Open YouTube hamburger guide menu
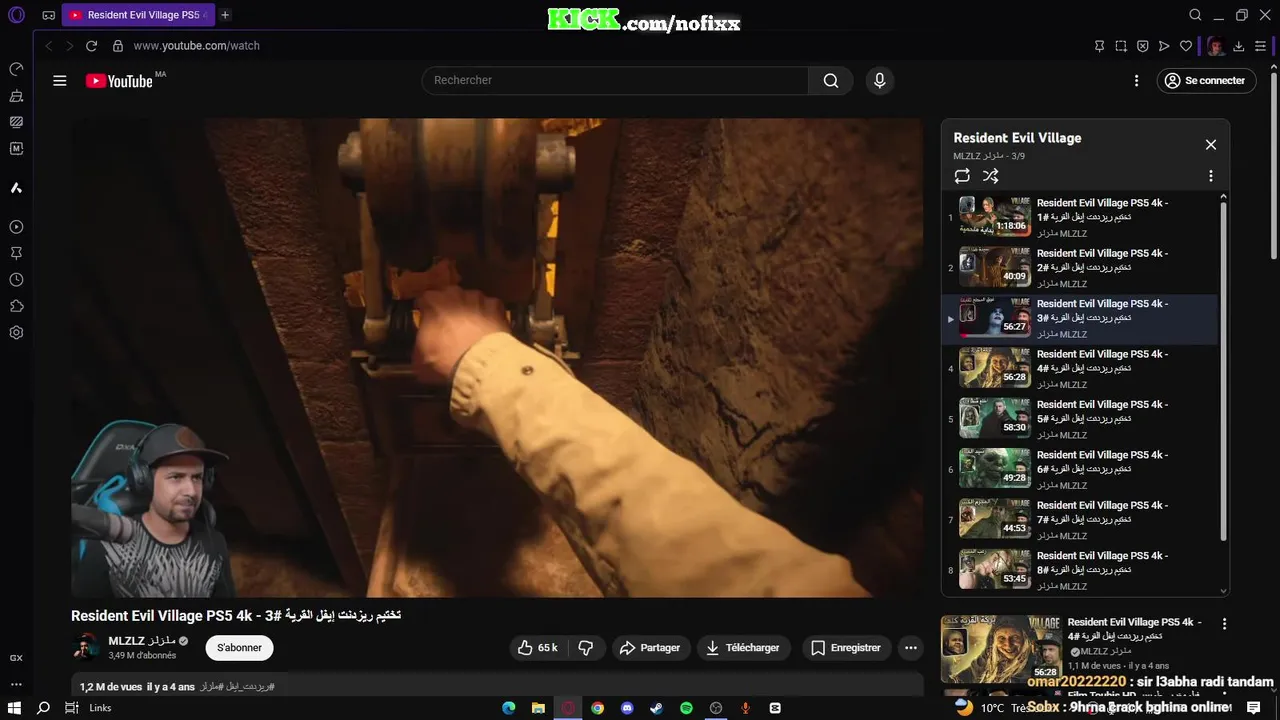Image resolution: width=1280 pixels, height=720 pixels. coord(60,81)
